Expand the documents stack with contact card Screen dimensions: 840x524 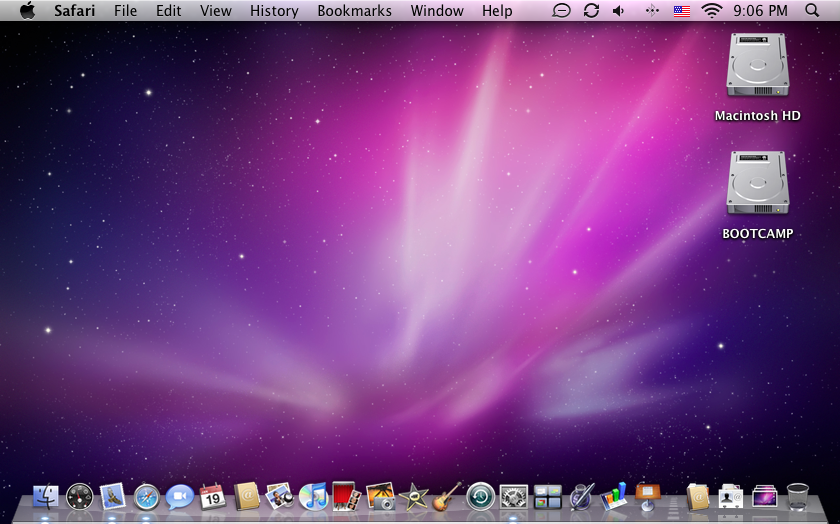pyautogui.click(x=731, y=497)
